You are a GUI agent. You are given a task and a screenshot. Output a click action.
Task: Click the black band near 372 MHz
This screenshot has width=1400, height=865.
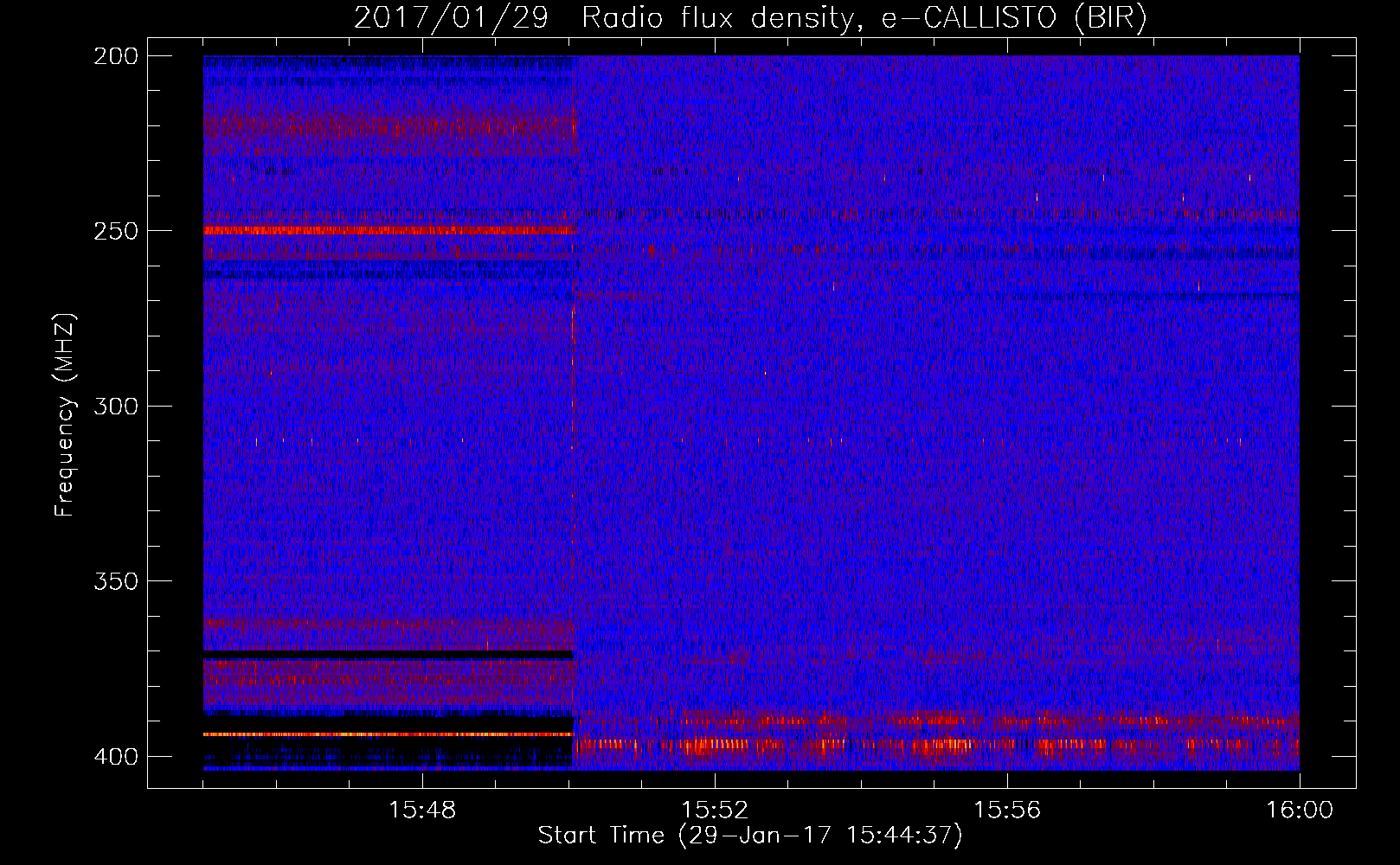coord(389,655)
